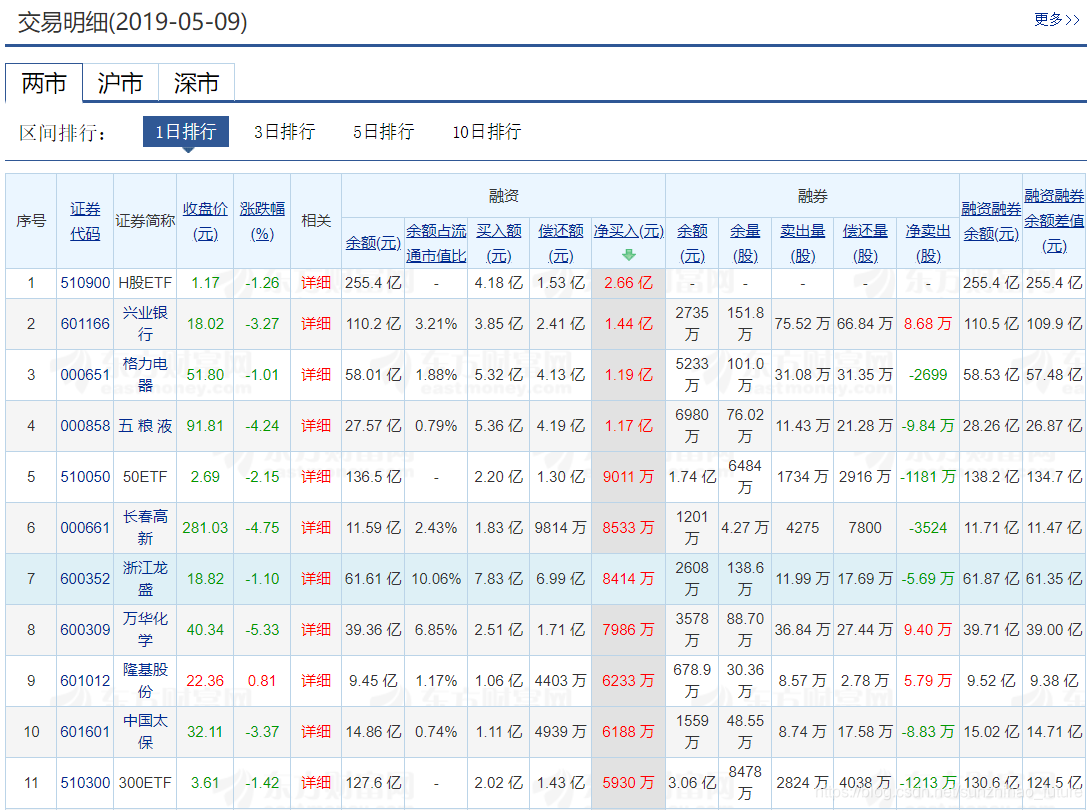Sort by 证券代码 column header
Screen dimensions: 1092x810
point(85,221)
